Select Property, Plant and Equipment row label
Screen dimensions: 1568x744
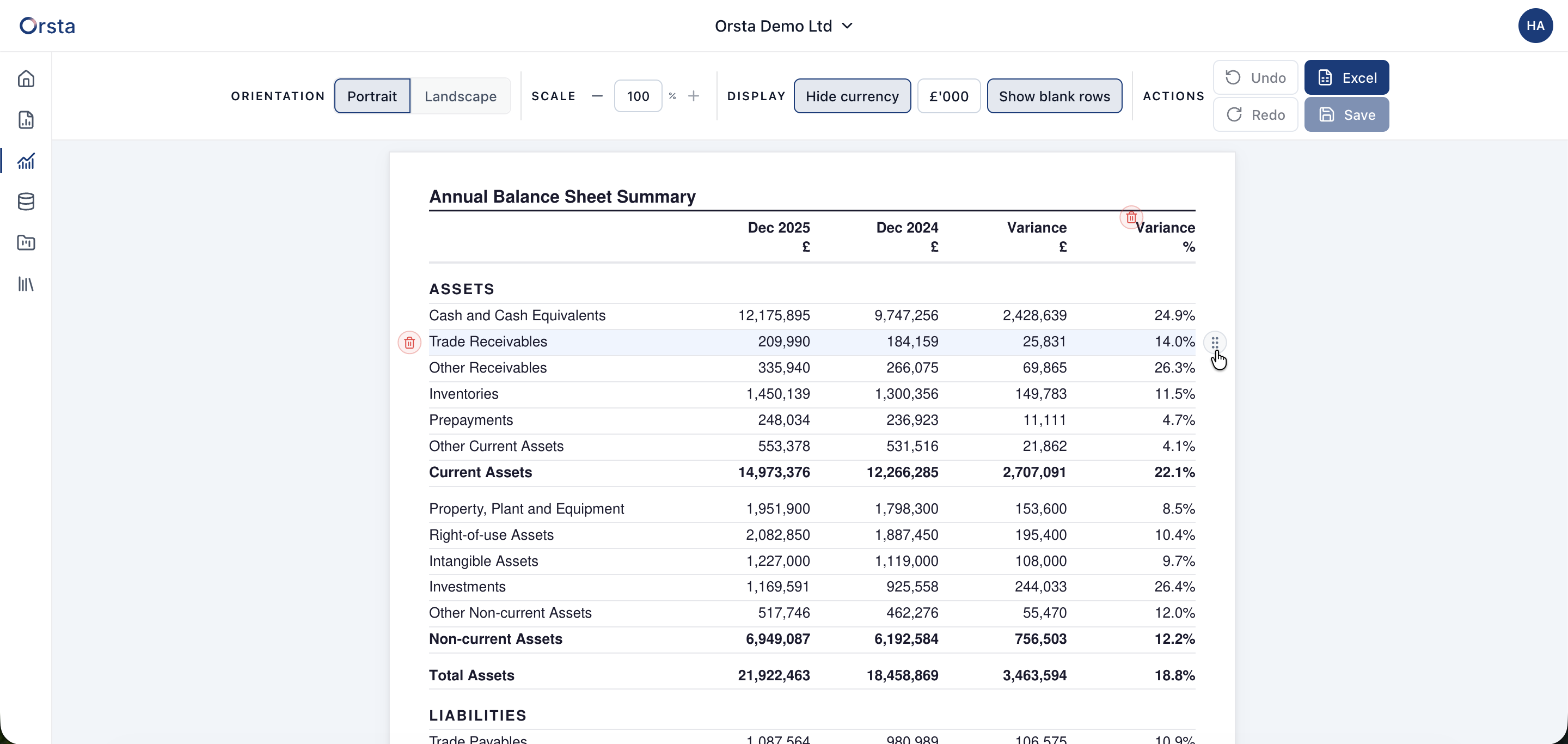point(526,509)
